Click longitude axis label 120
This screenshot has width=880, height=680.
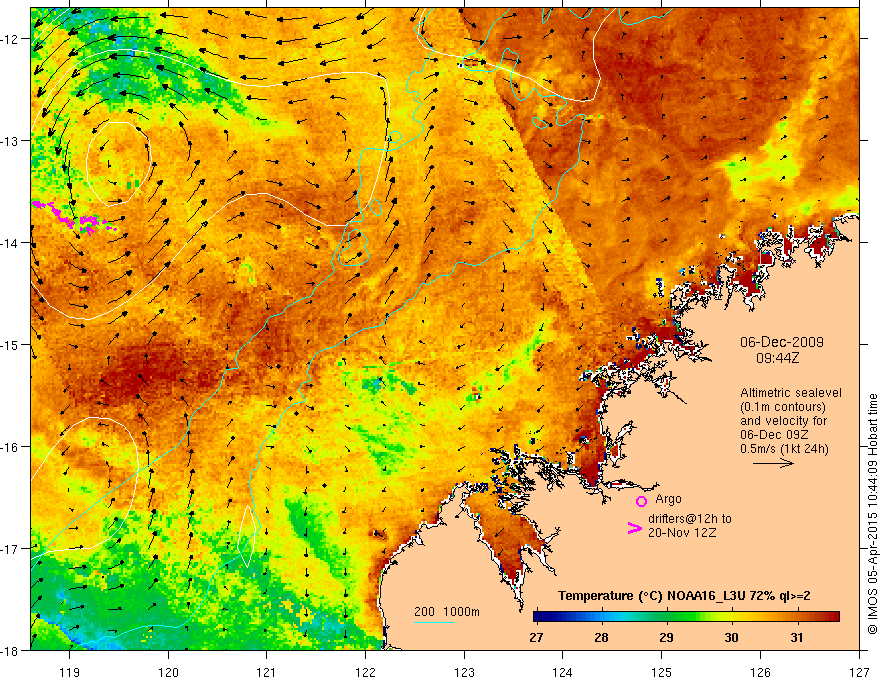(168, 672)
